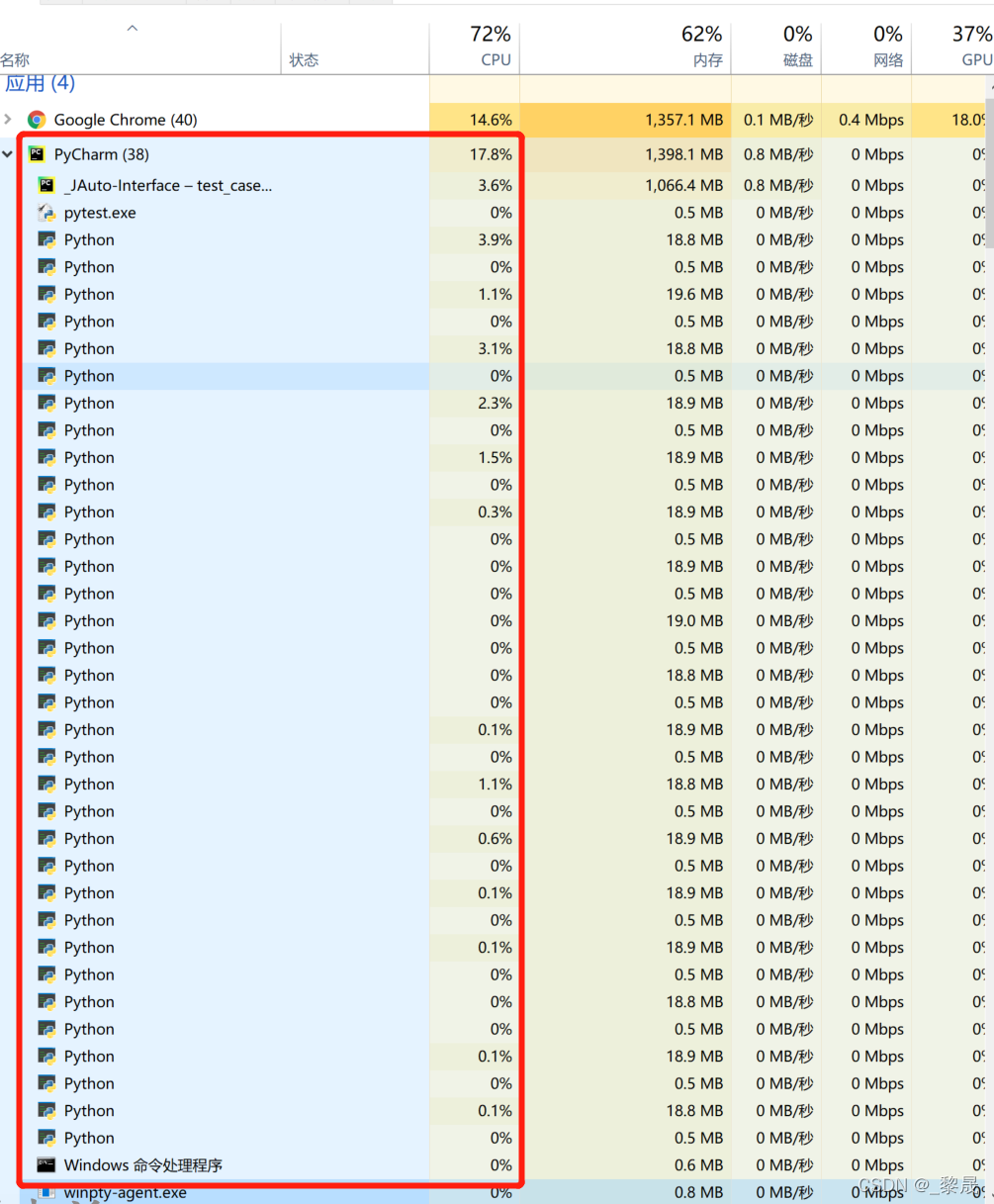Select the pytest.exe process name

[x=100, y=213]
